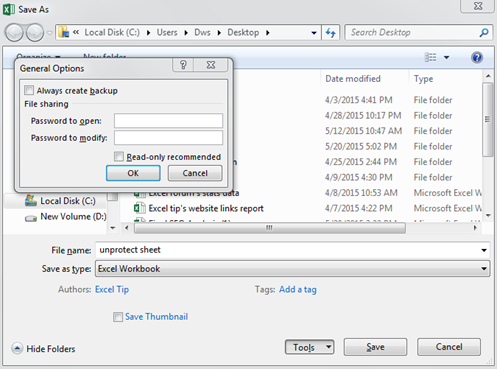
Task: Toggle the Save Thumbnail checkbox
Action: tap(118, 317)
